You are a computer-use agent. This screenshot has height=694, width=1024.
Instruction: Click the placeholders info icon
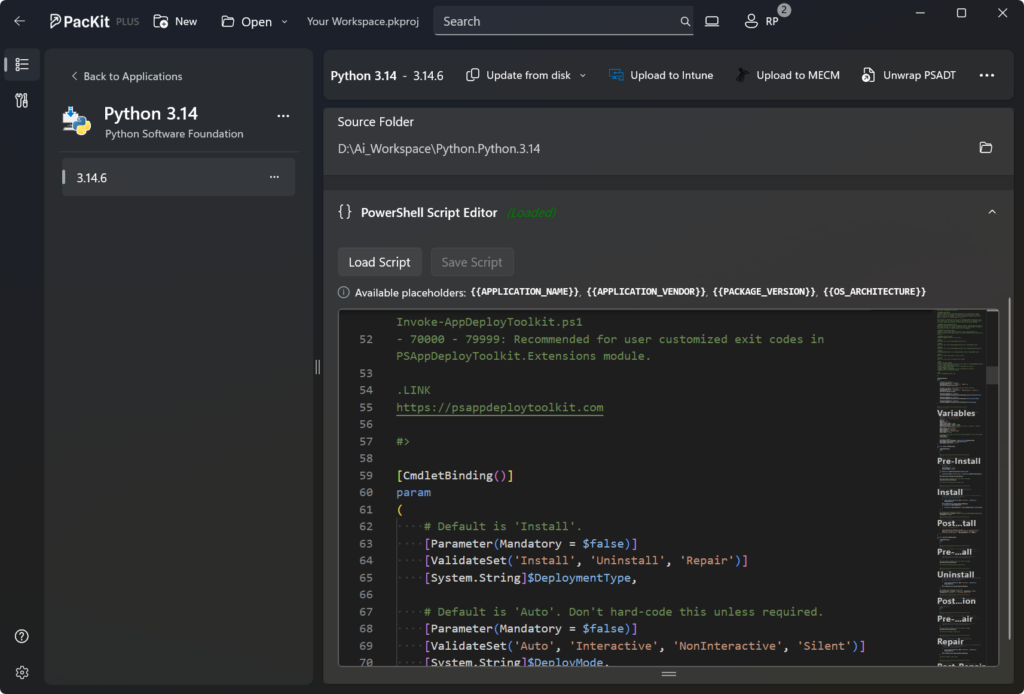tap(344, 292)
